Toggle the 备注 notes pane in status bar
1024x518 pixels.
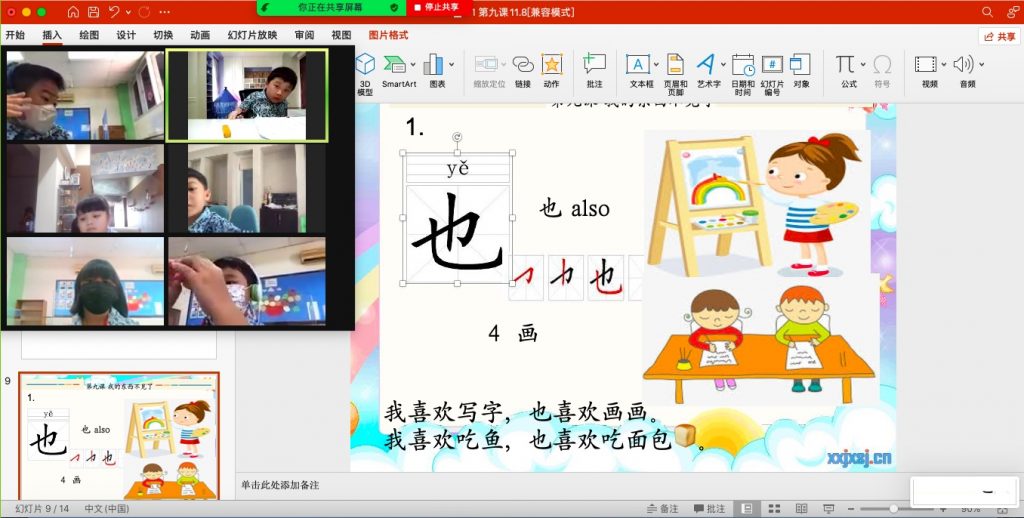663,508
